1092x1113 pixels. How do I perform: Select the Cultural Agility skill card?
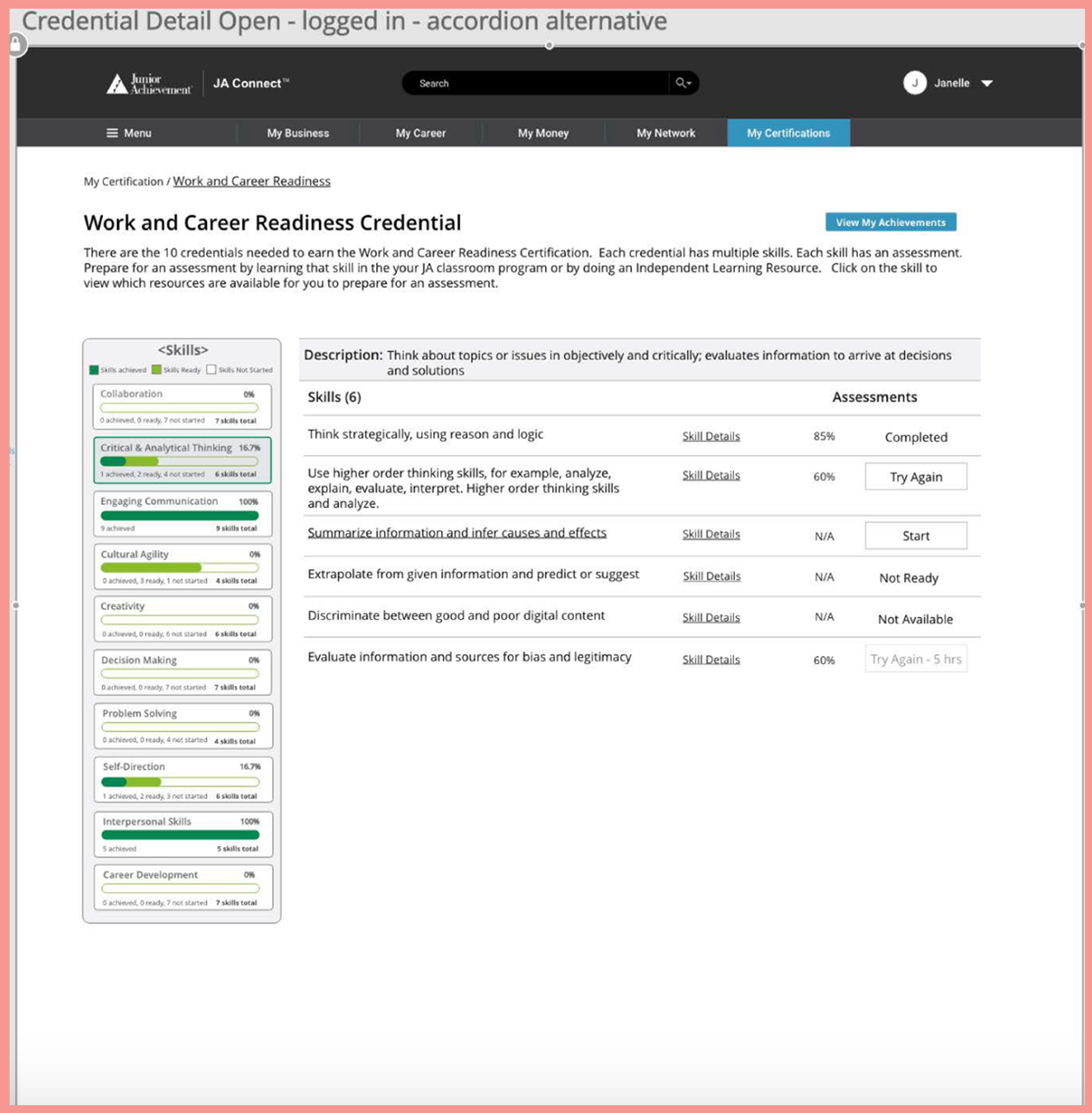[182, 567]
